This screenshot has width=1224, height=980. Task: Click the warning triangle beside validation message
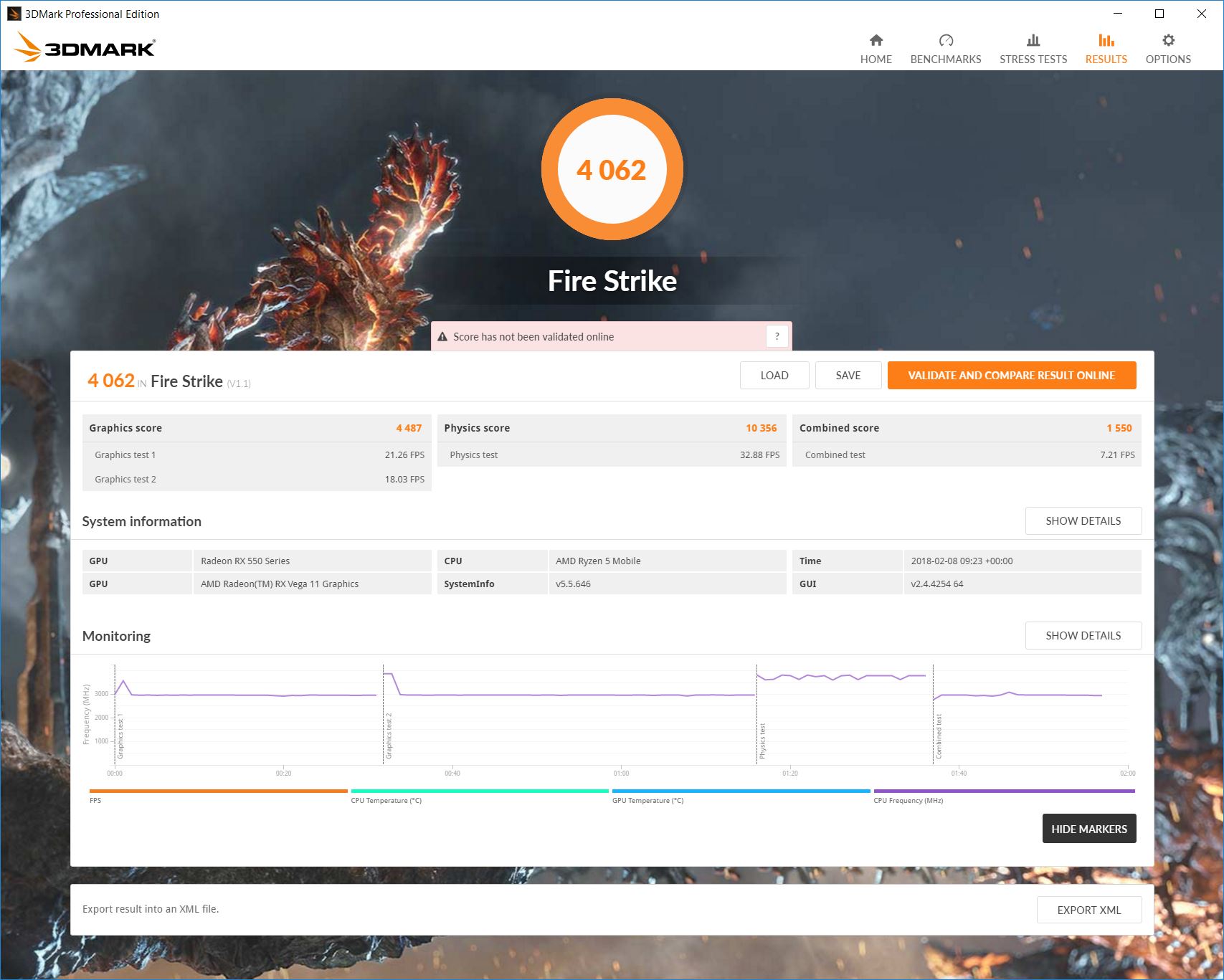(x=442, y=337)
